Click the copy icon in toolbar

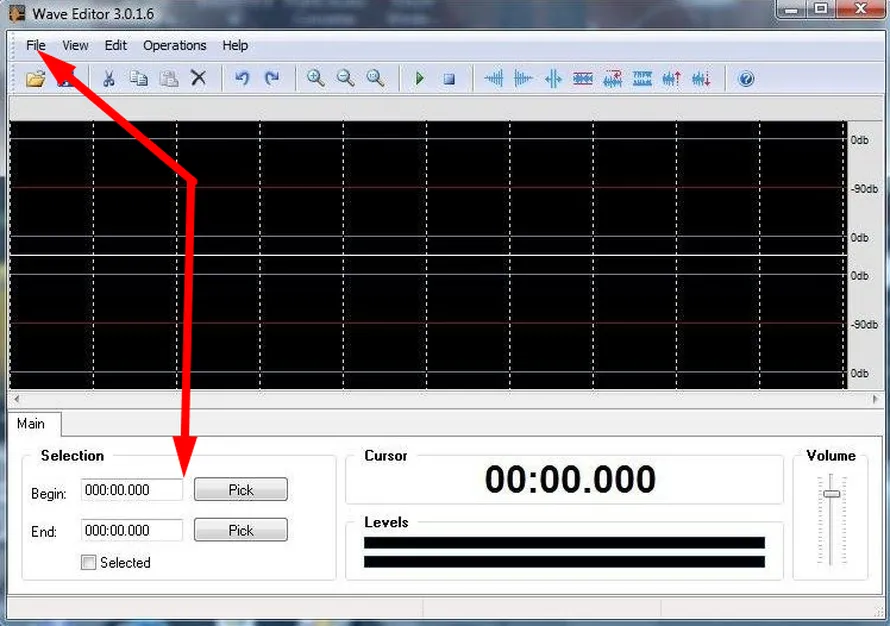pyautogui.click(x=138, y=78)
